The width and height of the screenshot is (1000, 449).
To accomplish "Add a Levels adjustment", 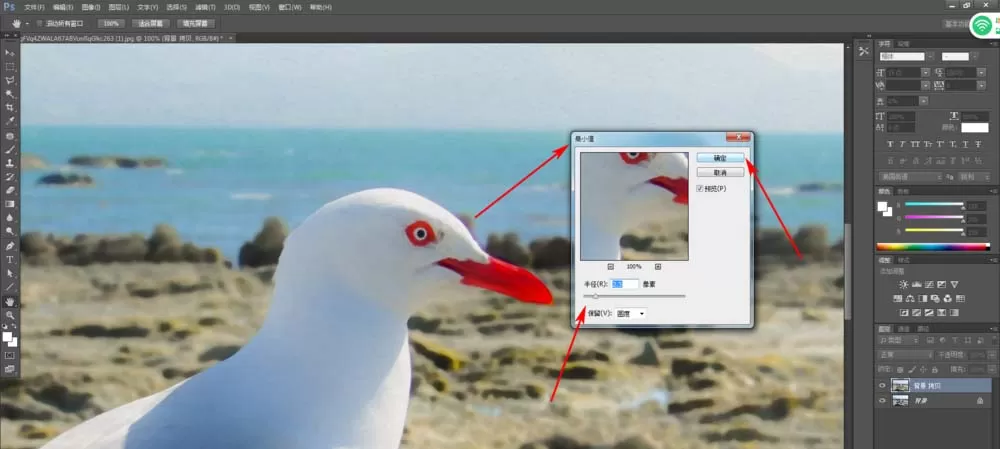I will click(917, 284).
